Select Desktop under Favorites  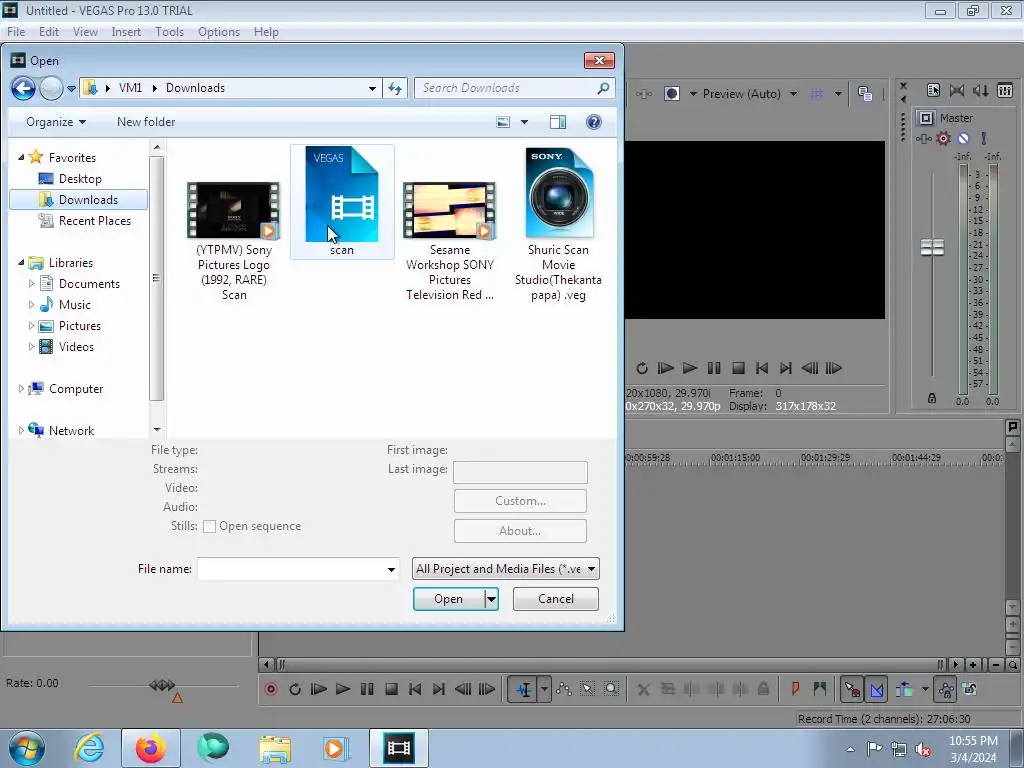[80, 179]
